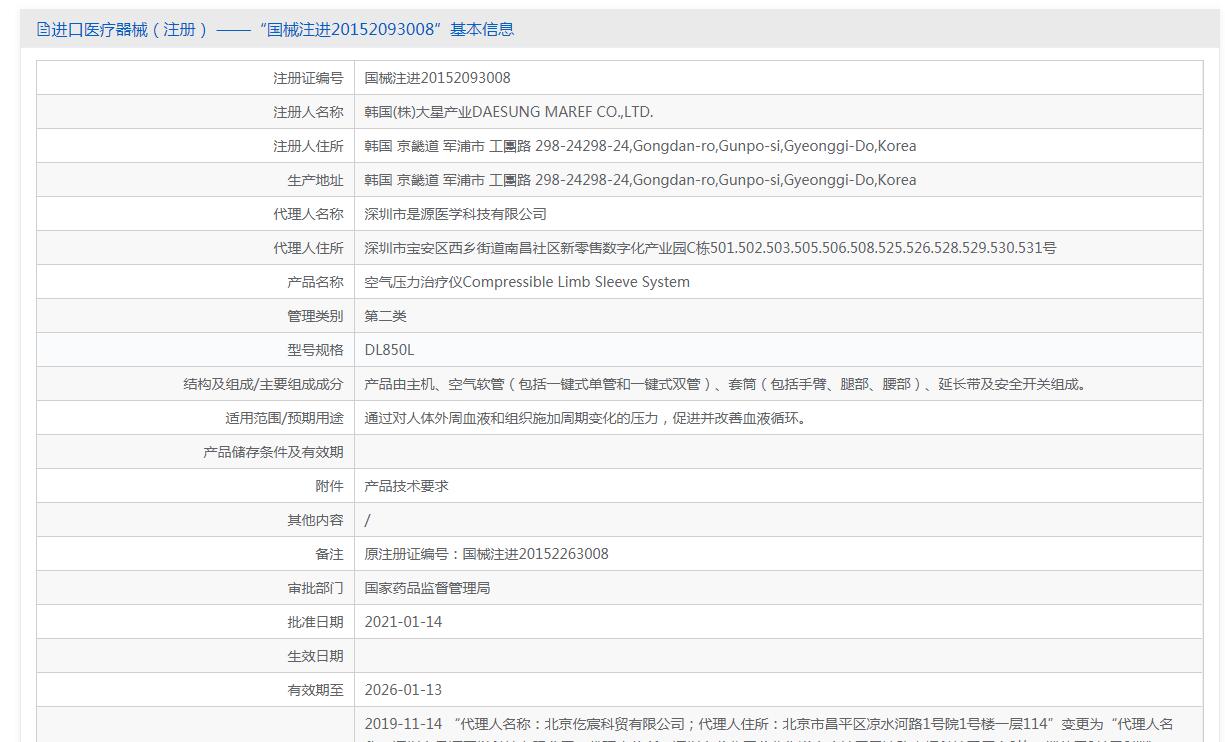
Task: Click the document icon before the page title
Action: click(43, 29)
